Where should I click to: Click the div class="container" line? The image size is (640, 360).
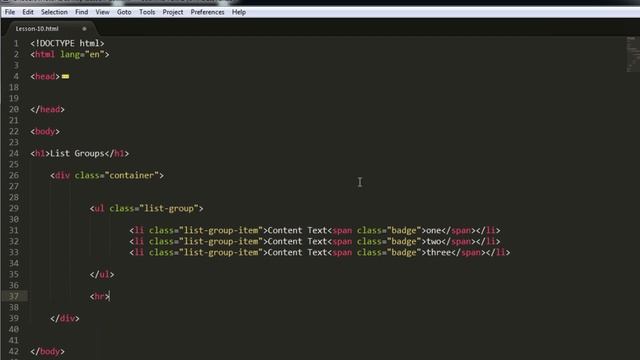click(107, 176)
